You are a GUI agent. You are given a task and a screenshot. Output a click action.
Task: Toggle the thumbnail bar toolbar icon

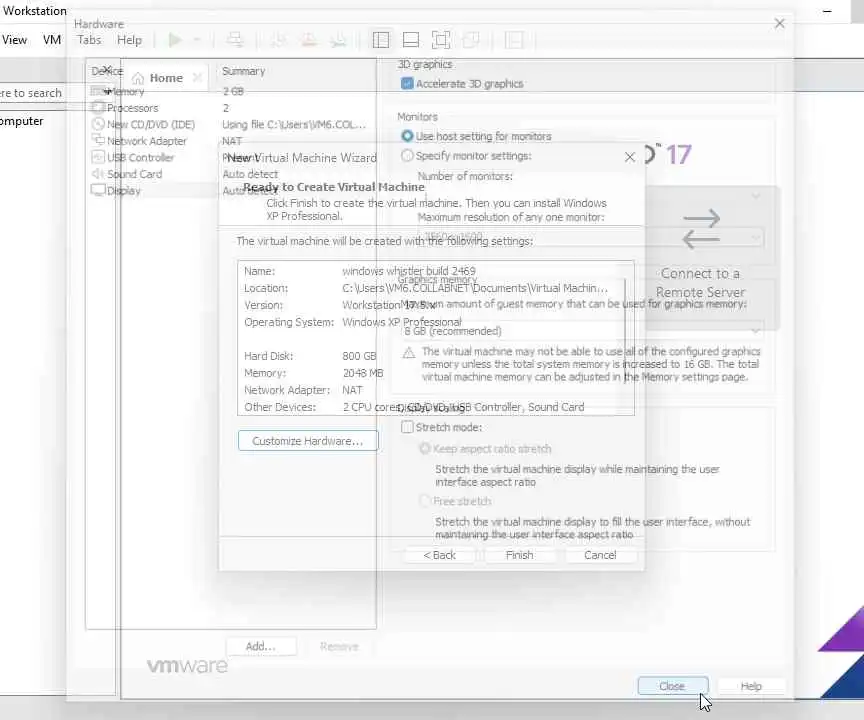[x=411, y=40]
